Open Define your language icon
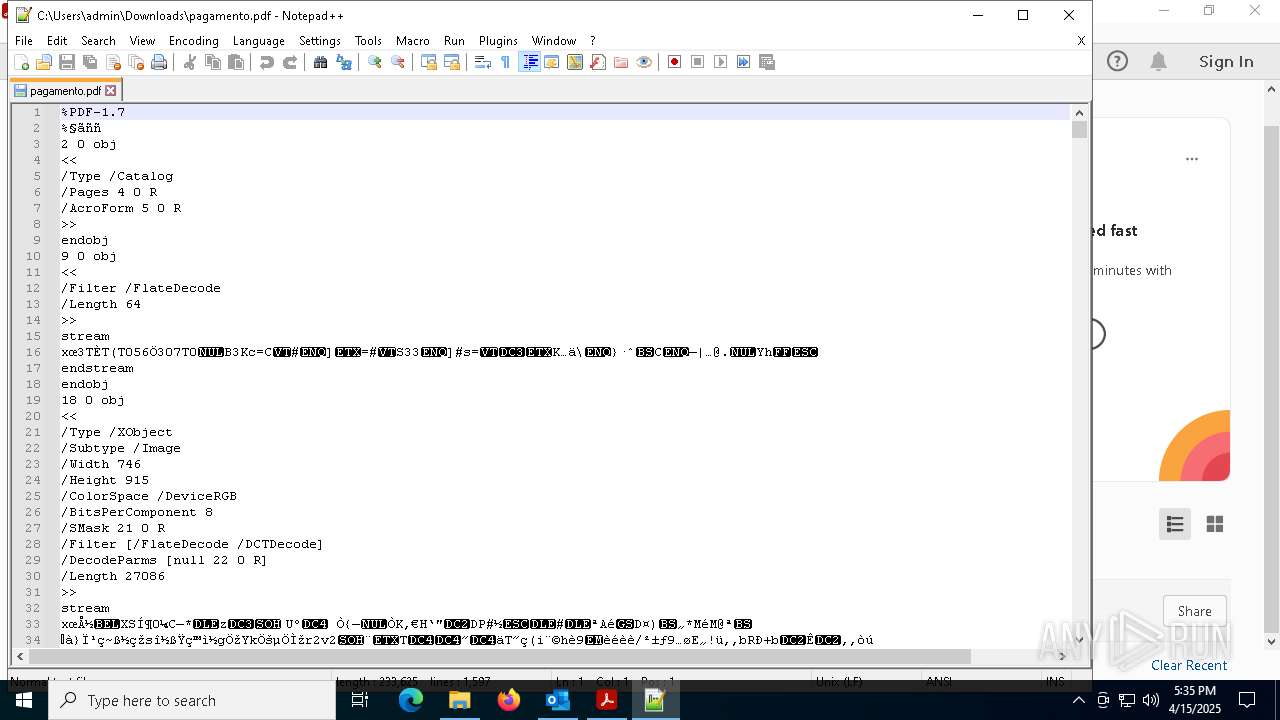Viewport: 1280px width, 720px height. coord(552,62)
